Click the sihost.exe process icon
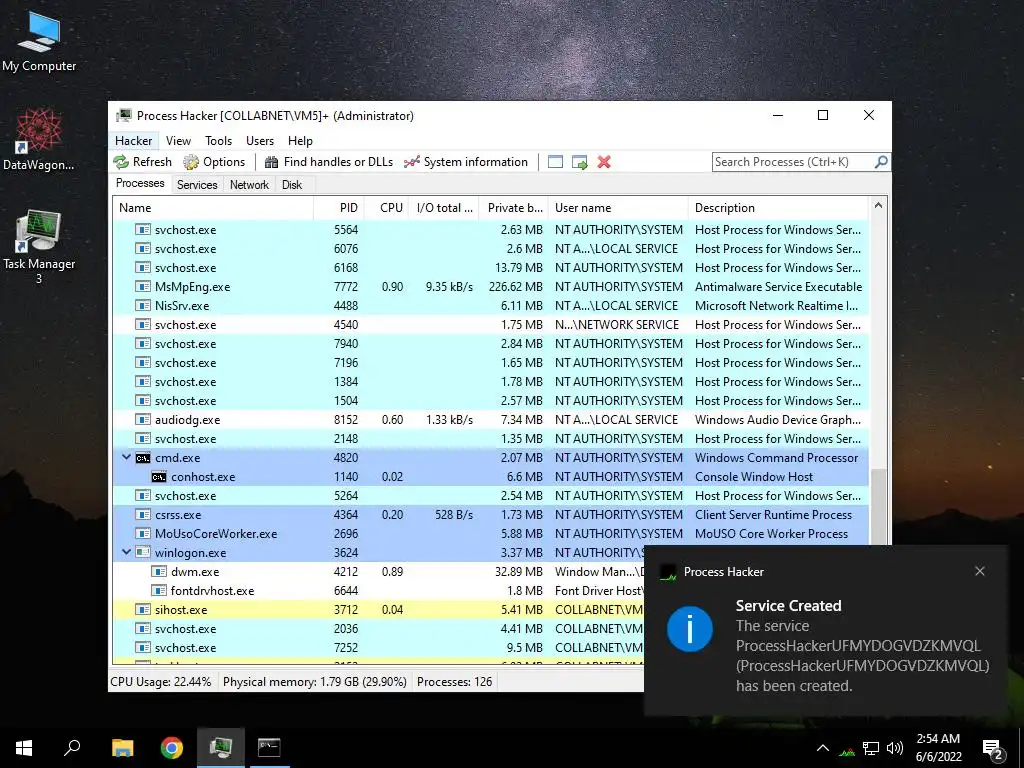 pos(143,609)
